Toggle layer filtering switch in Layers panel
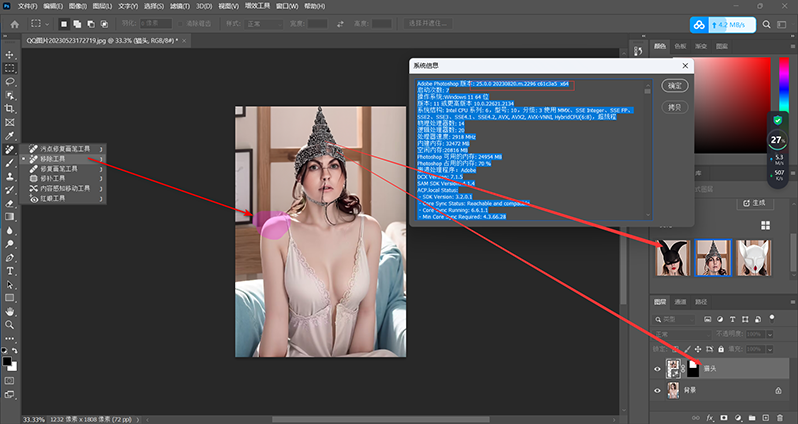Image resolution: width=798 pixels, height=424 pixels. click(772, 319)
